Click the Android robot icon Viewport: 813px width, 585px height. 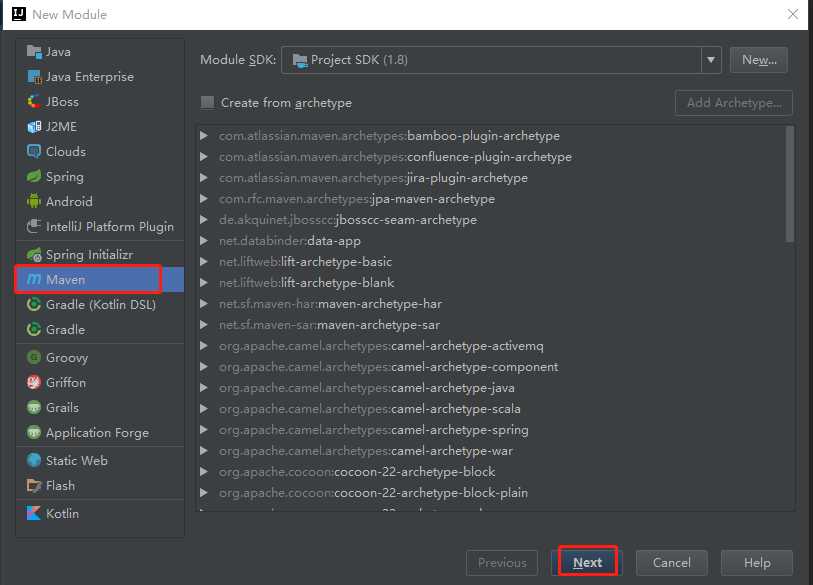[x=35, y=202]
